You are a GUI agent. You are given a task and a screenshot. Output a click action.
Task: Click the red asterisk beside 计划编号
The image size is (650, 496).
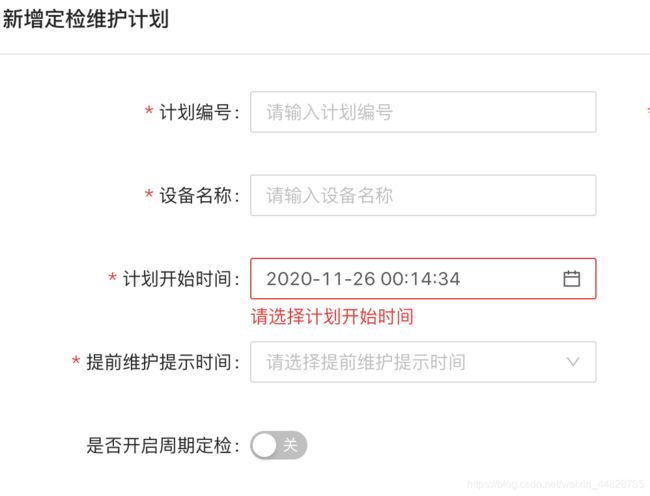[149, 111]
